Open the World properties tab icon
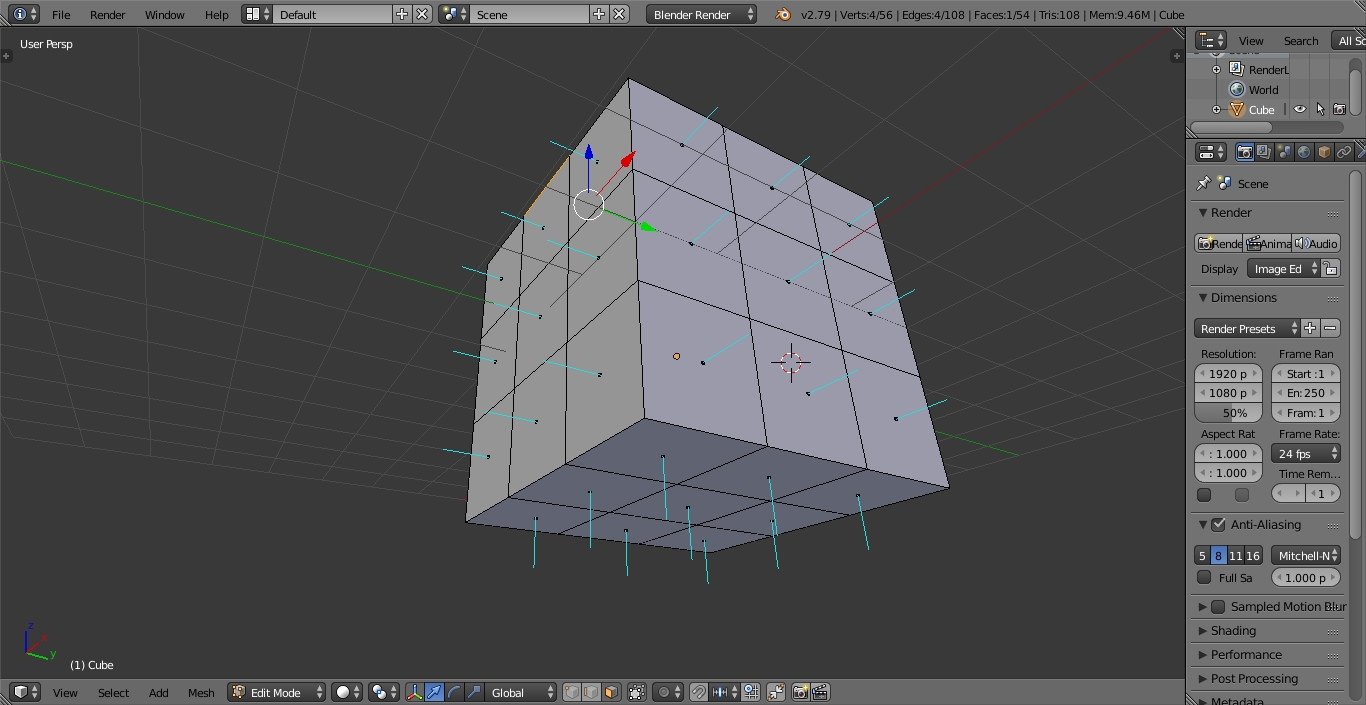The height and width of the screenshot is (705, 1366). [1304, 152]
